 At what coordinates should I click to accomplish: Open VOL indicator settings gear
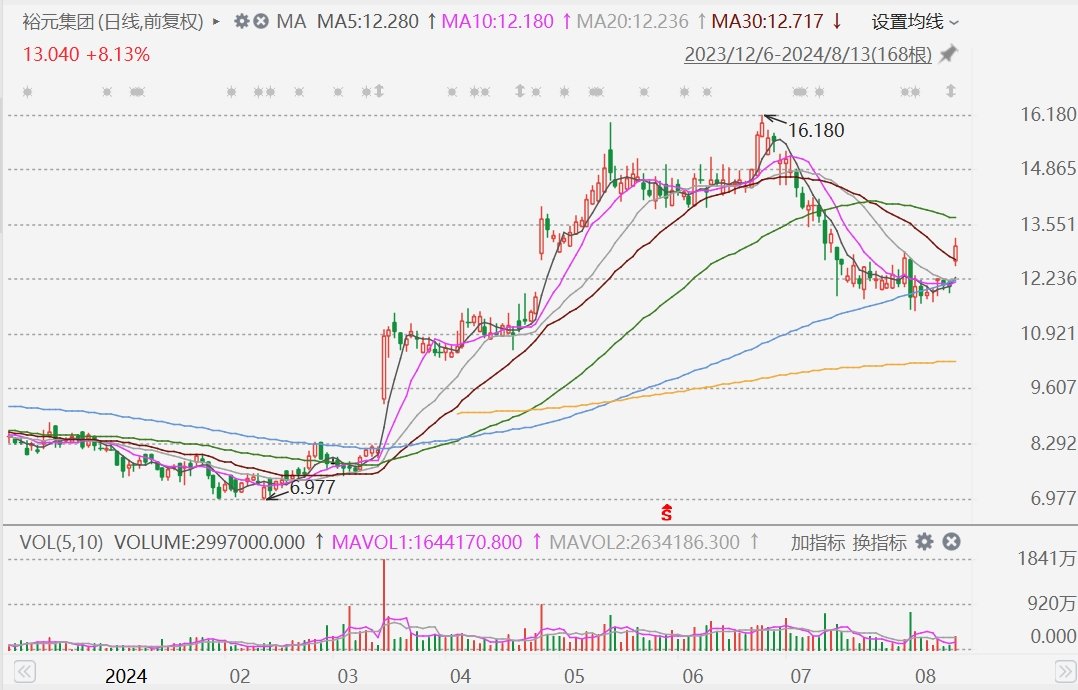click(x=925, y=542)
